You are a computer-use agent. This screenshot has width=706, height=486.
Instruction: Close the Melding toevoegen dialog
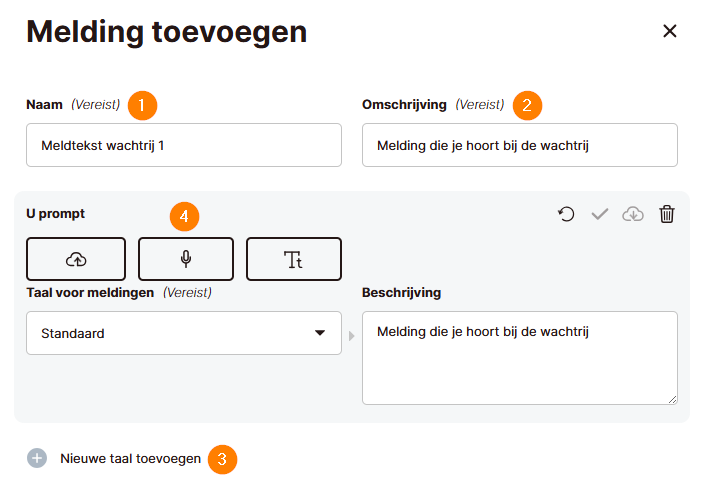tap(670, 31)
